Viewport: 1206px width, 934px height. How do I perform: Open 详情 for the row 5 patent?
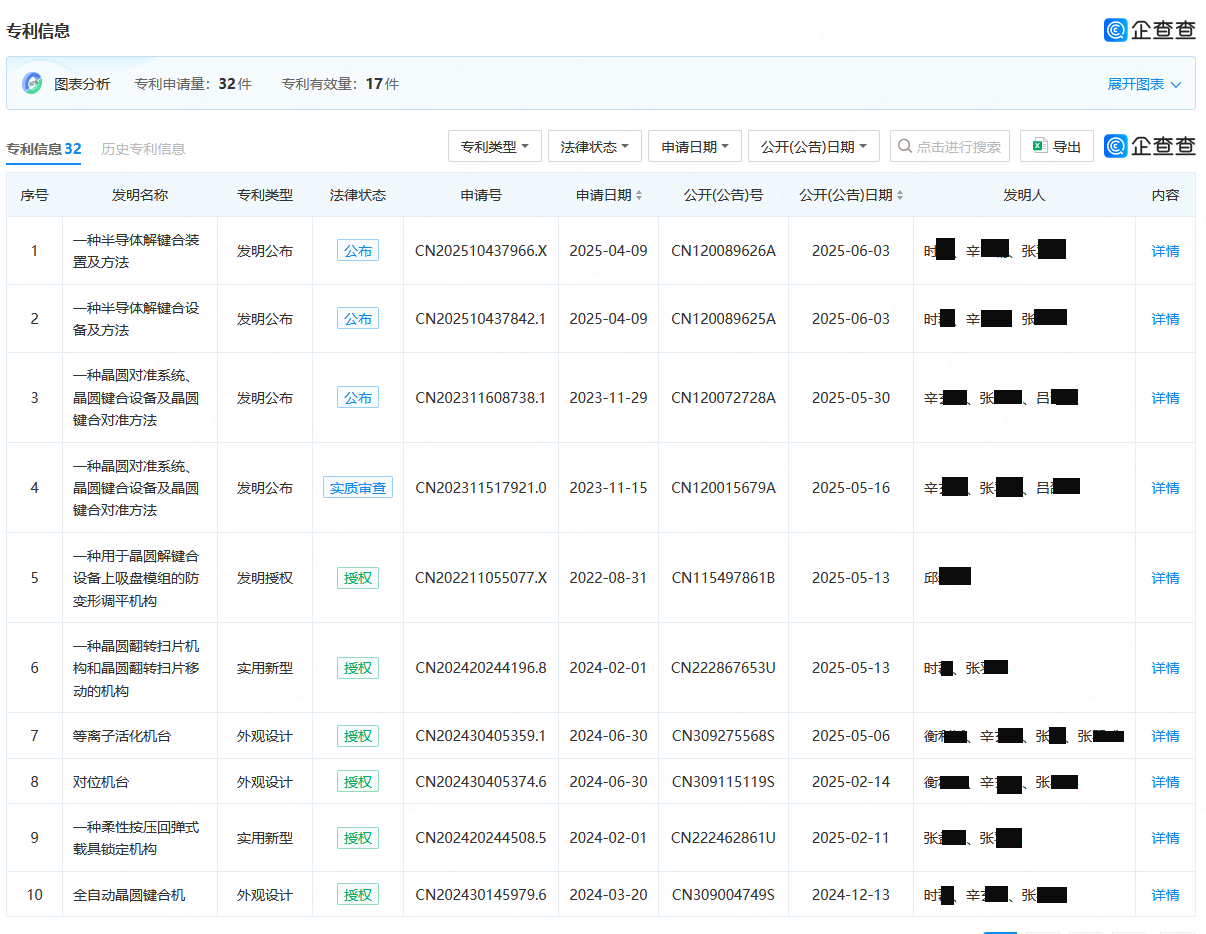[x=1165, y=578]
